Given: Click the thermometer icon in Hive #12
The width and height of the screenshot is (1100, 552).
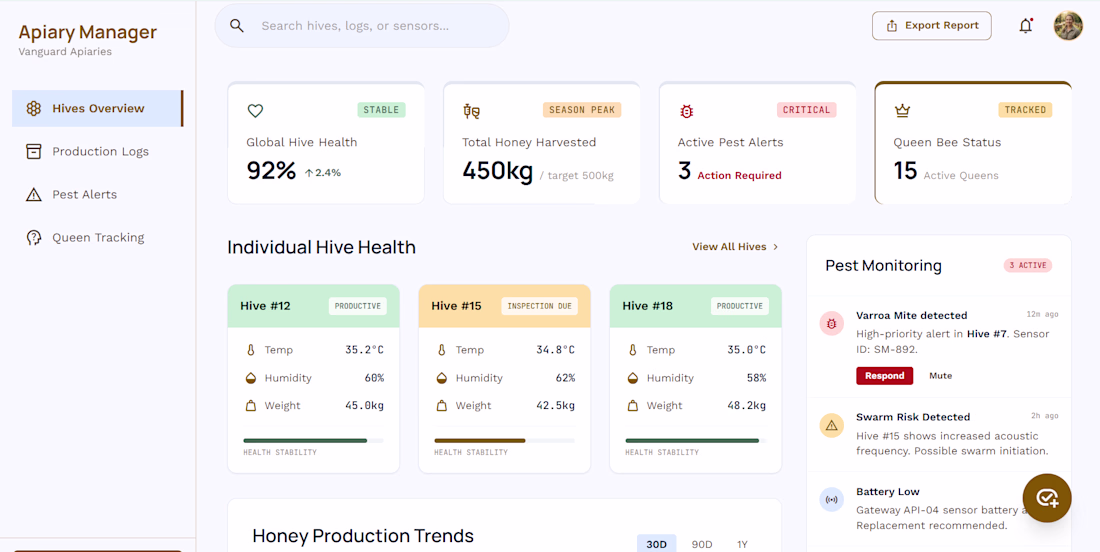Looking at the screenshot, I should point(250,350).
